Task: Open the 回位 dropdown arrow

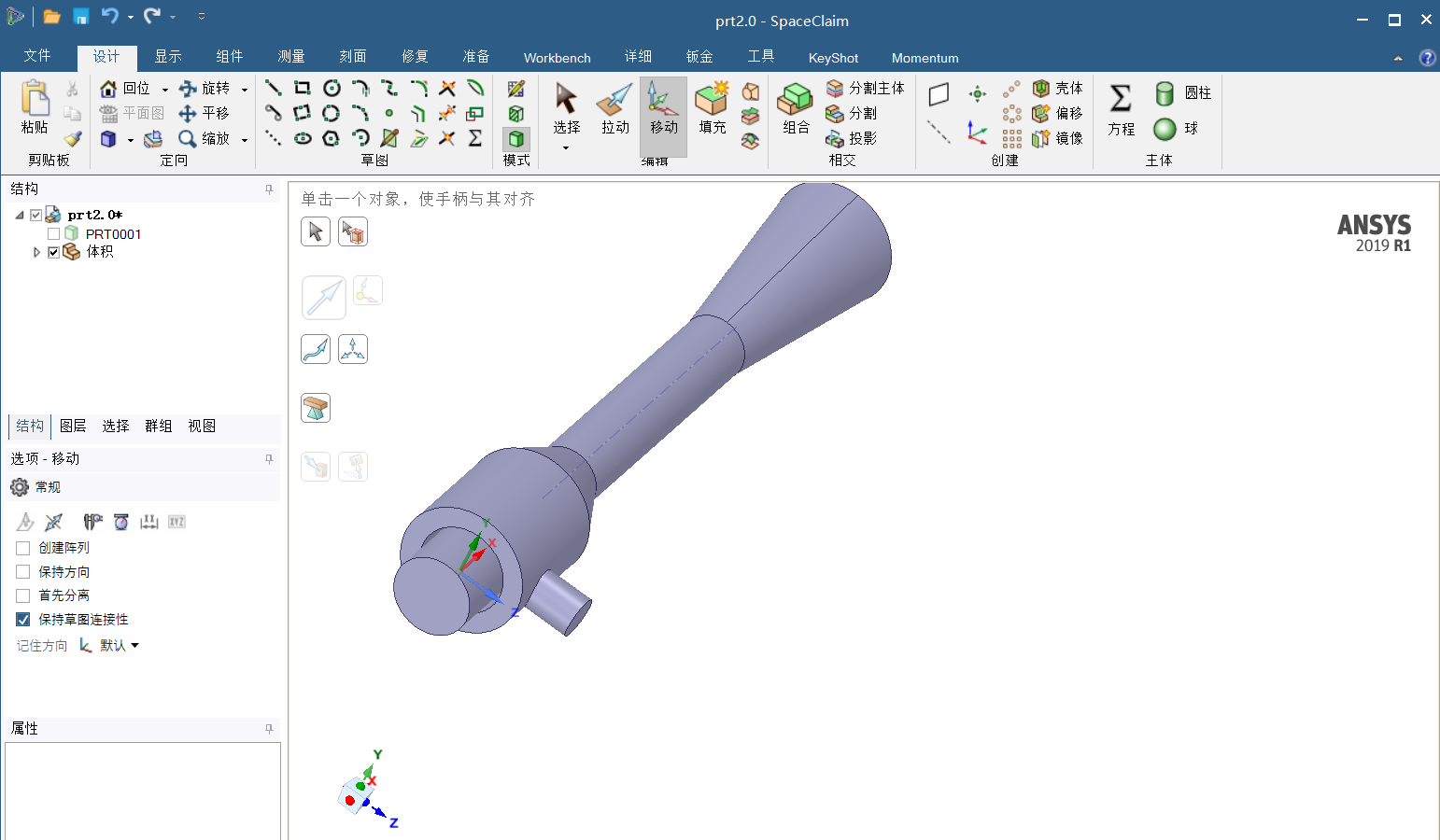Action: pos(164,90)
